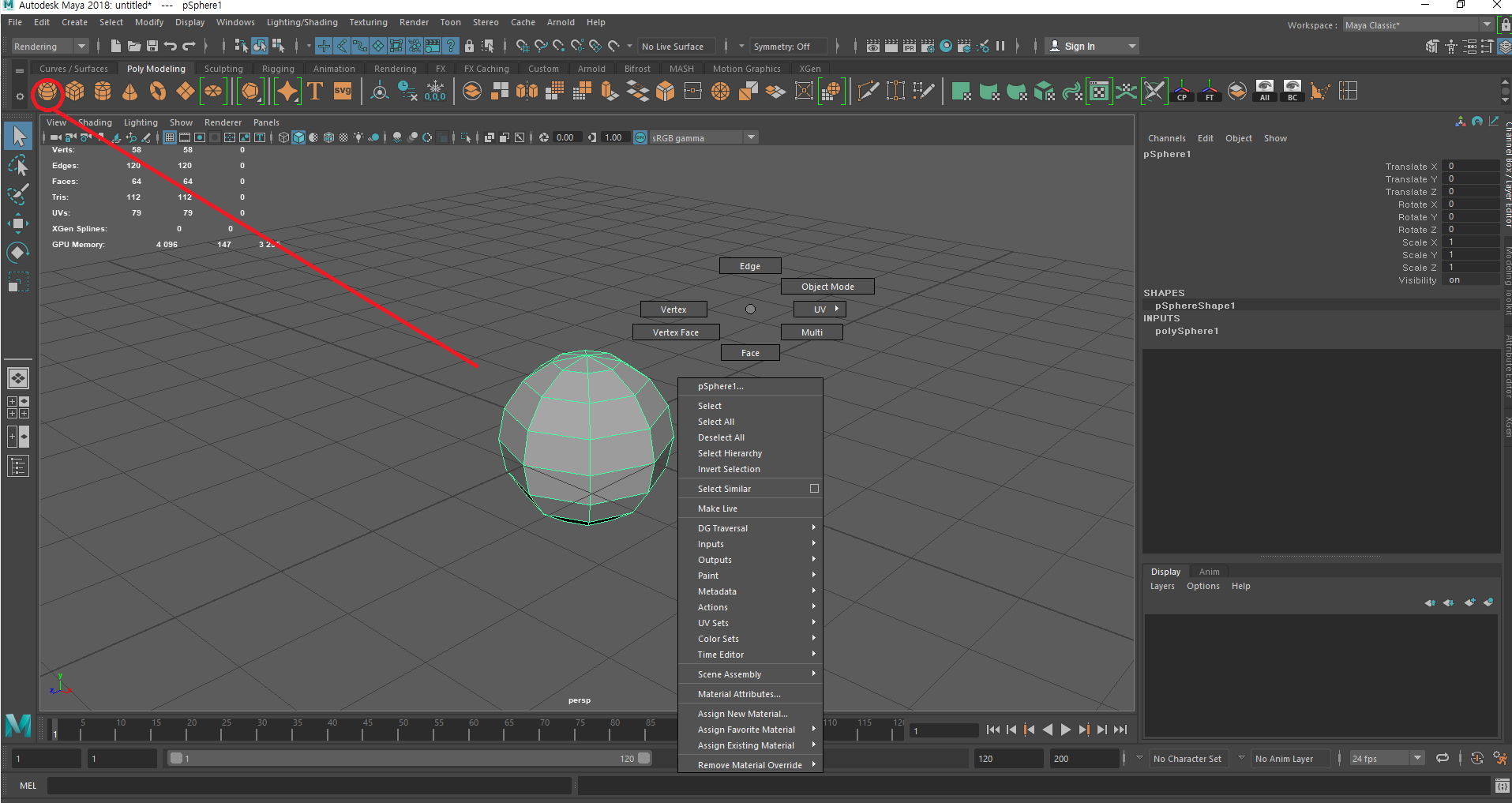
Task: Click the SVG import shelf icon
Action: (343, 92)
